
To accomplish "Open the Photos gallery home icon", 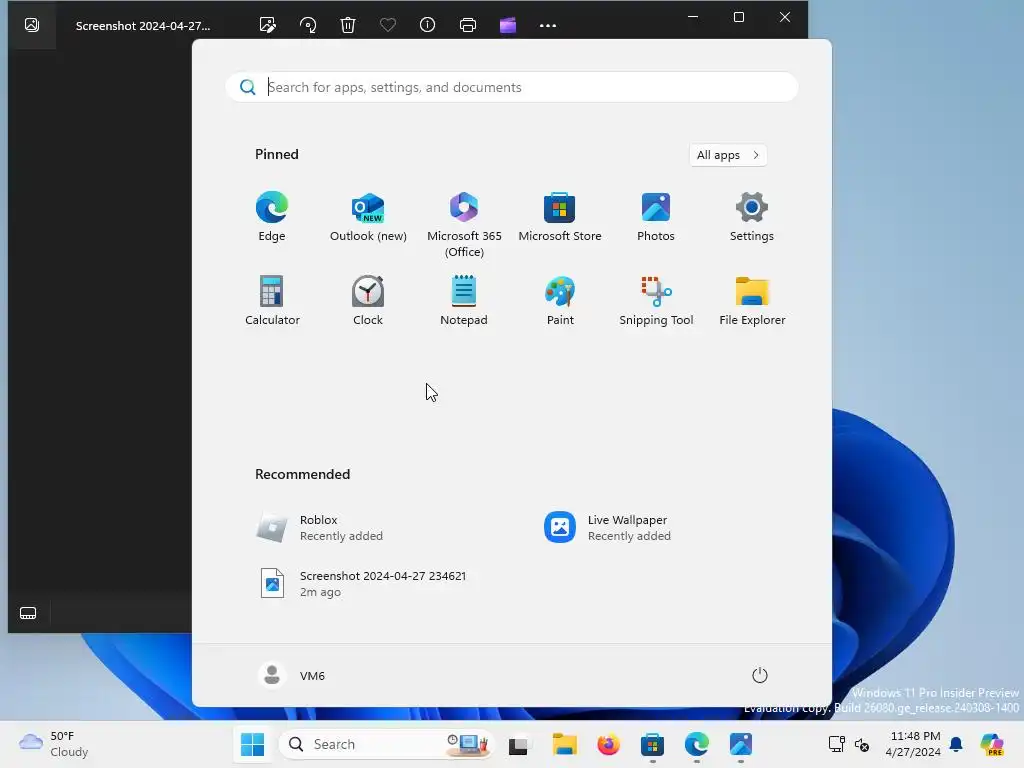I will (31, 25).
